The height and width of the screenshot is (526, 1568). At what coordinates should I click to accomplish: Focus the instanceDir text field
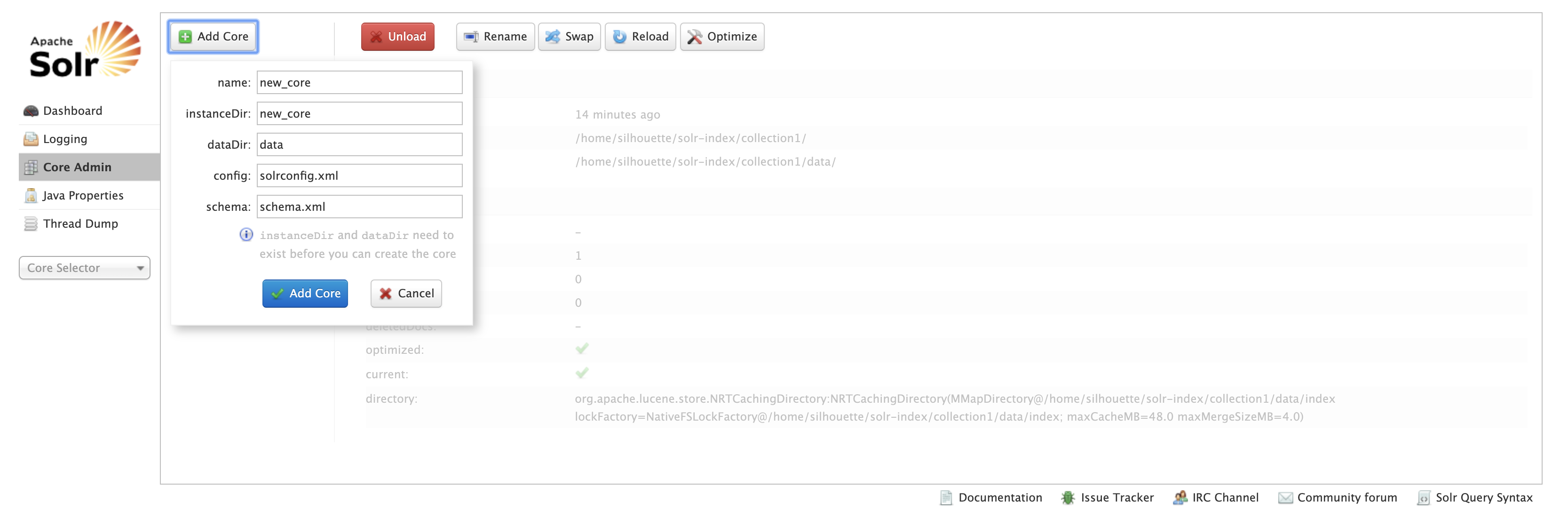359,114
